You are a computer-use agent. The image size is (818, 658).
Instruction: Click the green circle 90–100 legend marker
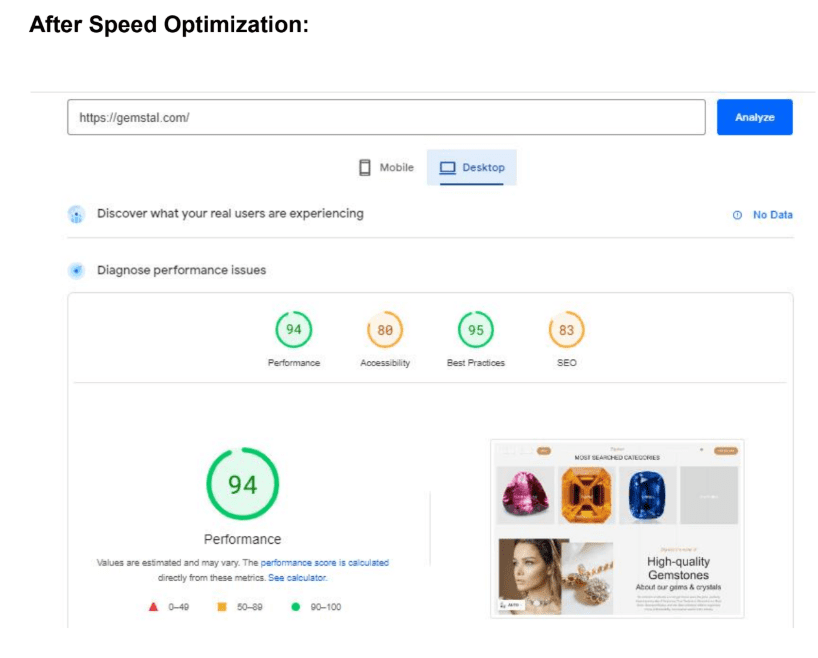click(x=295, y=607)
